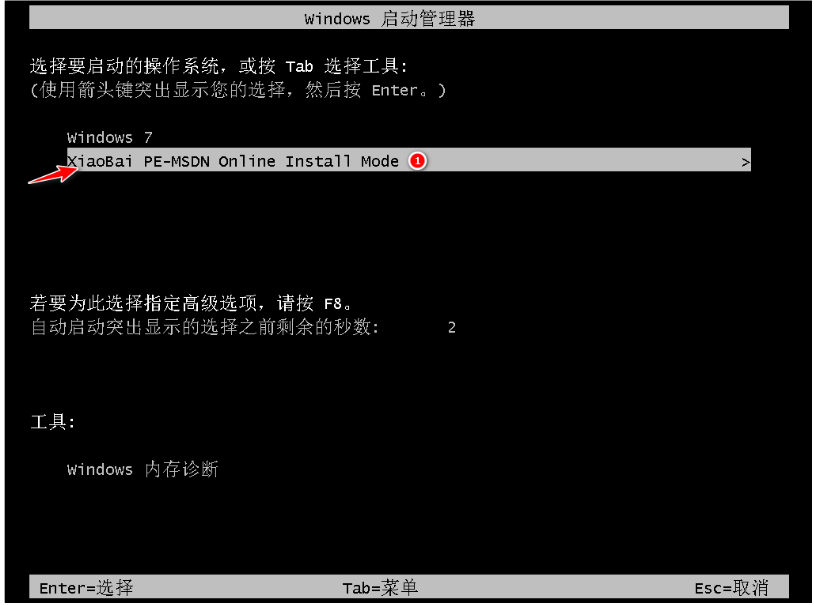Click Esc=取消 in the bottom bar
The width and height of the screenshot is (814, 605).
pos(731,588)
